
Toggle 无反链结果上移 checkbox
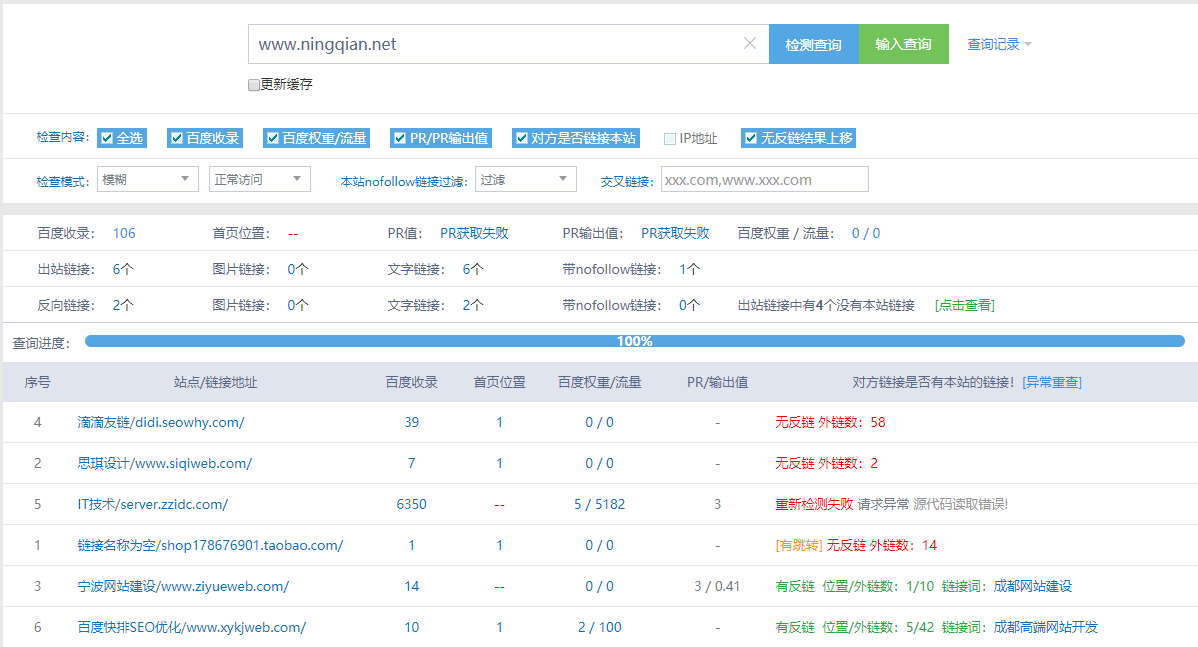pos(750,138)
